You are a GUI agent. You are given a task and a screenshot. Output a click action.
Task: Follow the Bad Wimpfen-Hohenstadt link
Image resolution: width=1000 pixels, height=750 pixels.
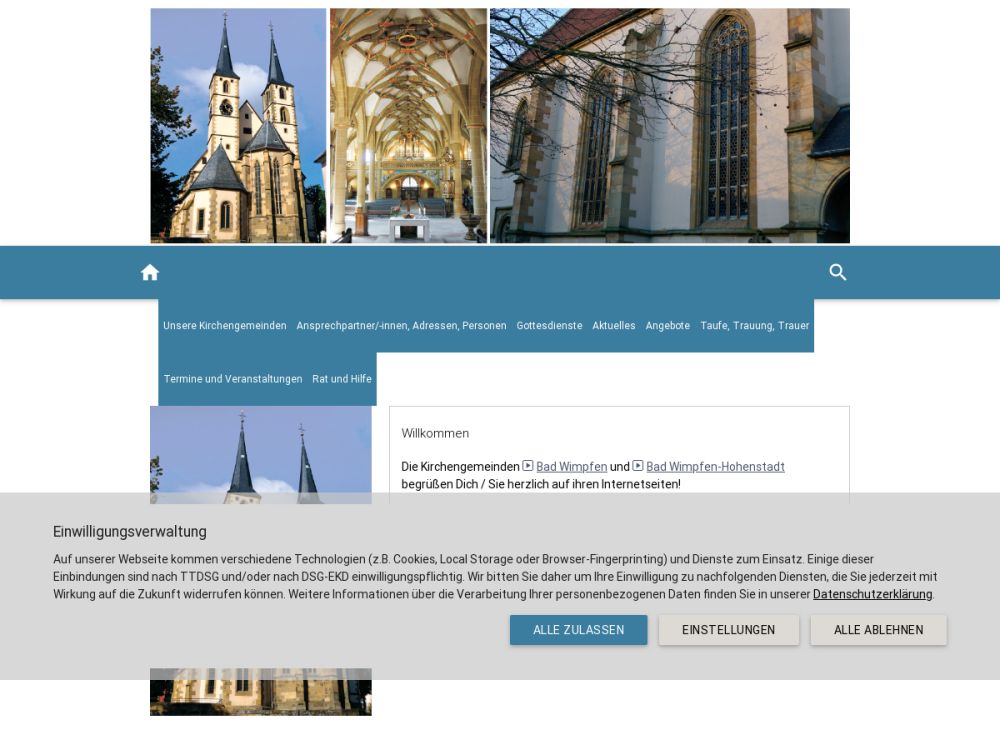point(715,467)
